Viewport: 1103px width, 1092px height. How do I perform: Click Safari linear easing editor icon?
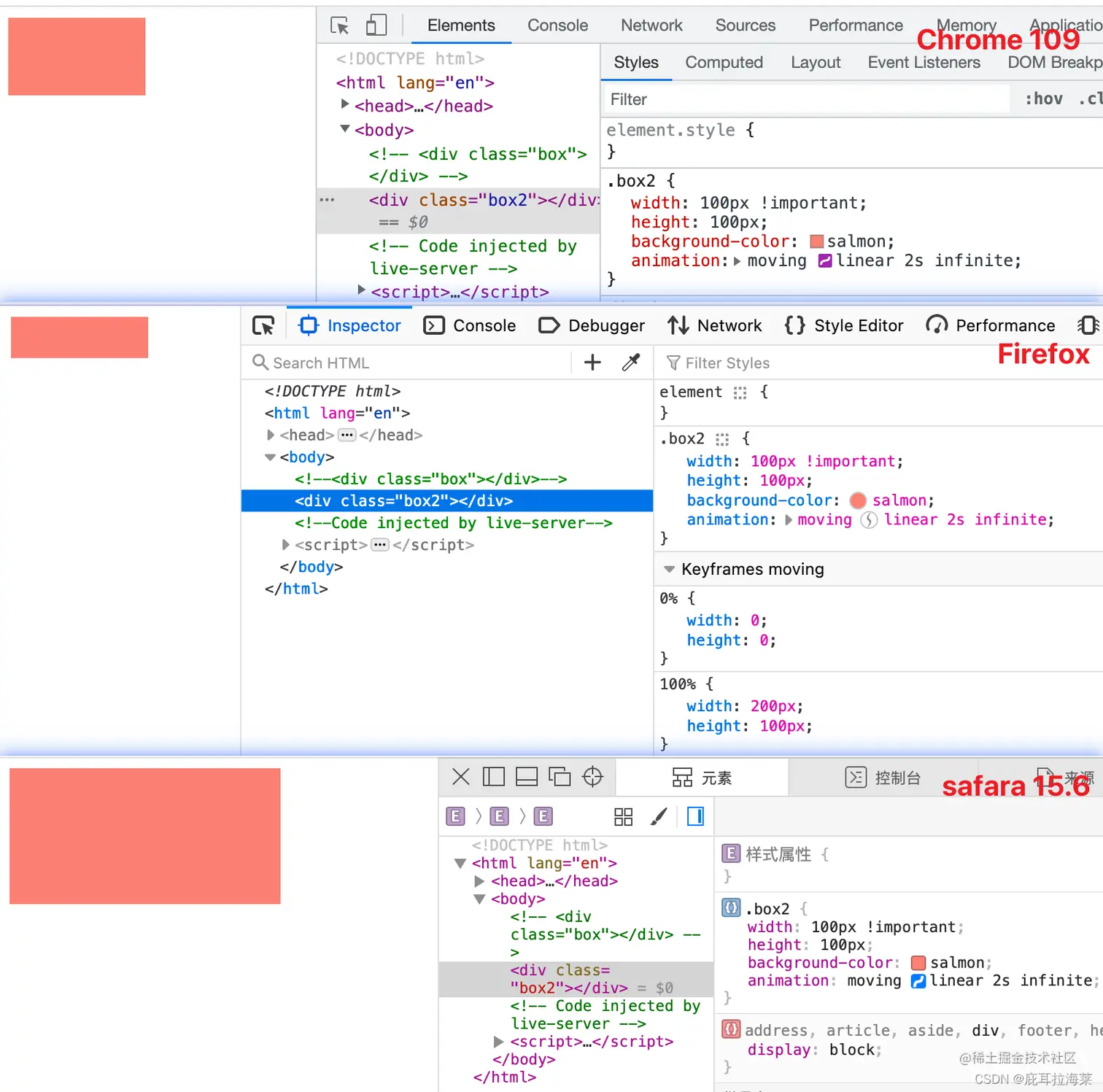918,981
